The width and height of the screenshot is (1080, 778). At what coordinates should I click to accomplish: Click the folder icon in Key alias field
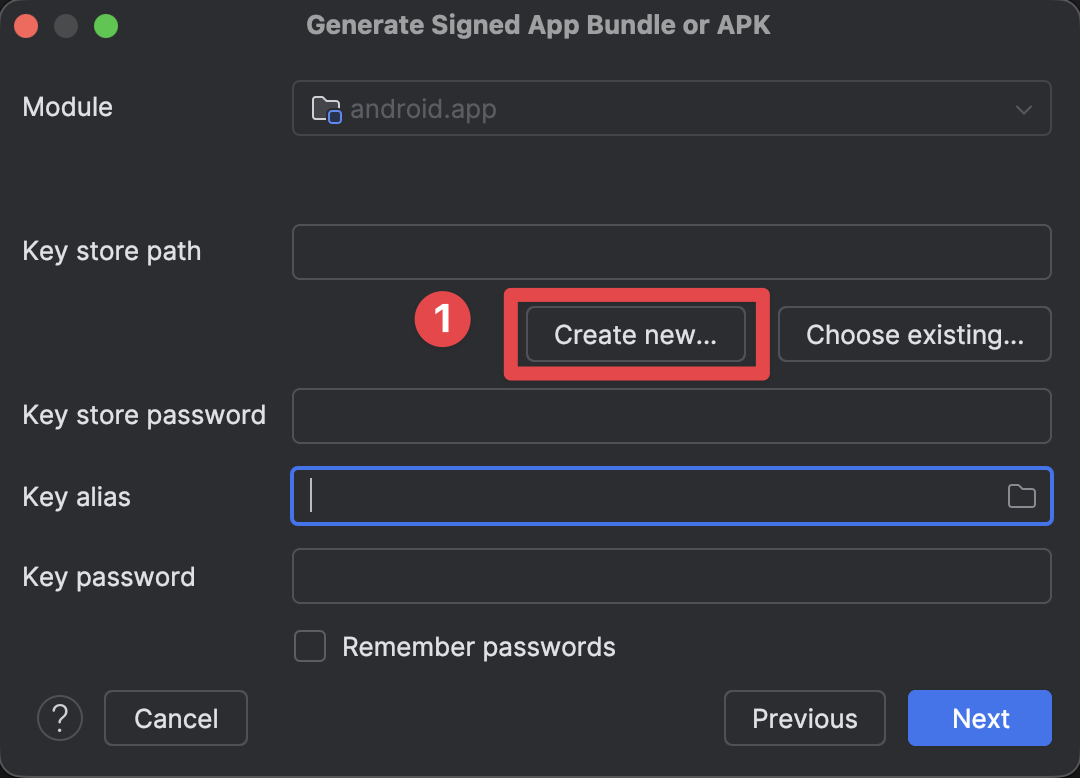[x=1022, y=496]
